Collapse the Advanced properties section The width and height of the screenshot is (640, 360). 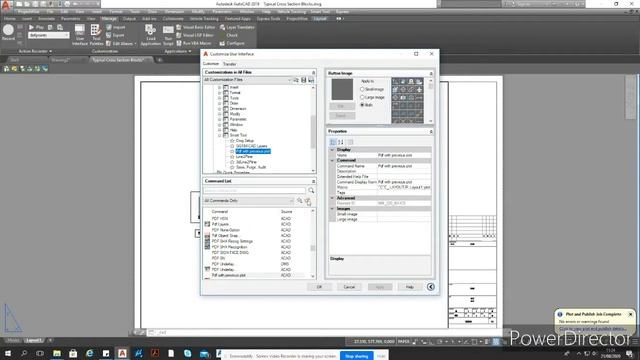coord(332,198)
